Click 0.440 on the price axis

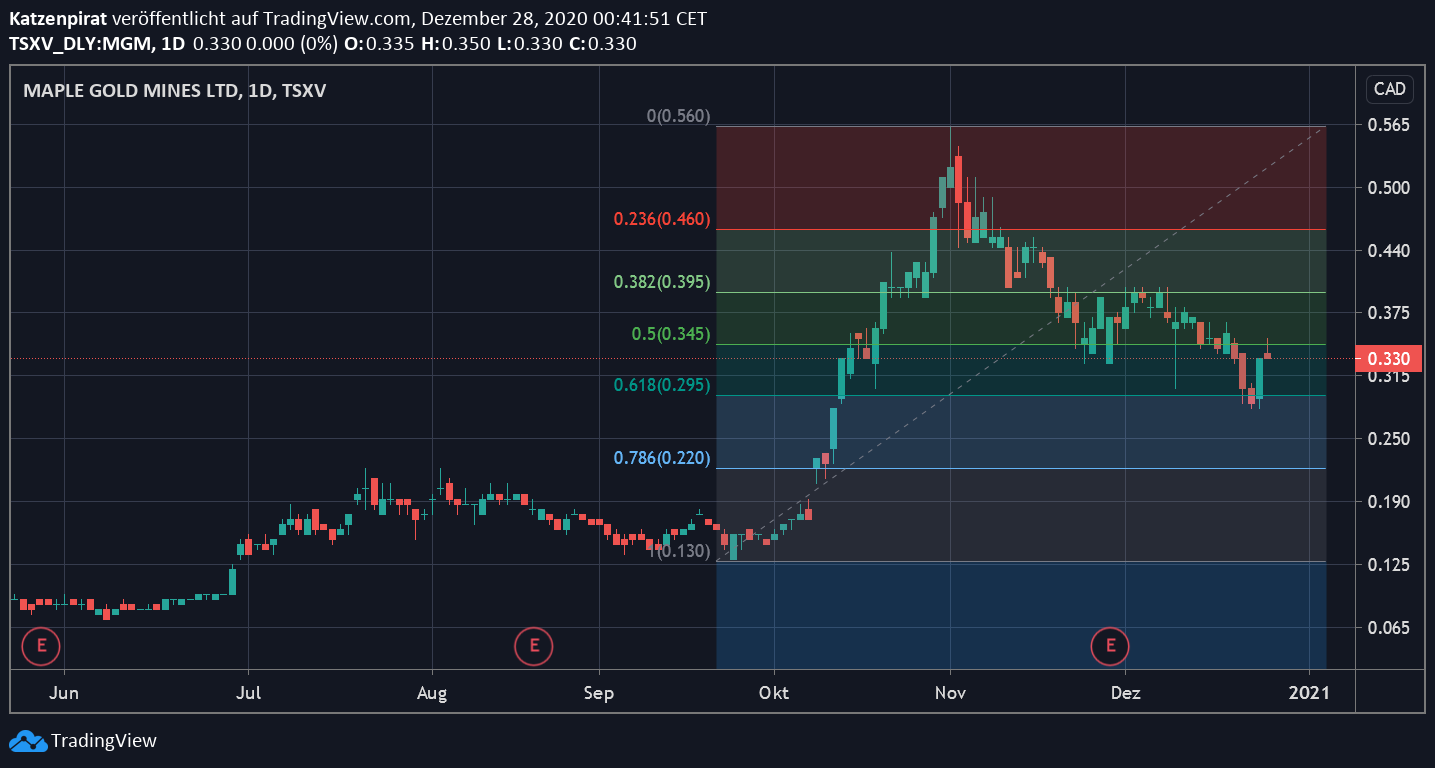pyautogui.click(x=1388, y=251)
